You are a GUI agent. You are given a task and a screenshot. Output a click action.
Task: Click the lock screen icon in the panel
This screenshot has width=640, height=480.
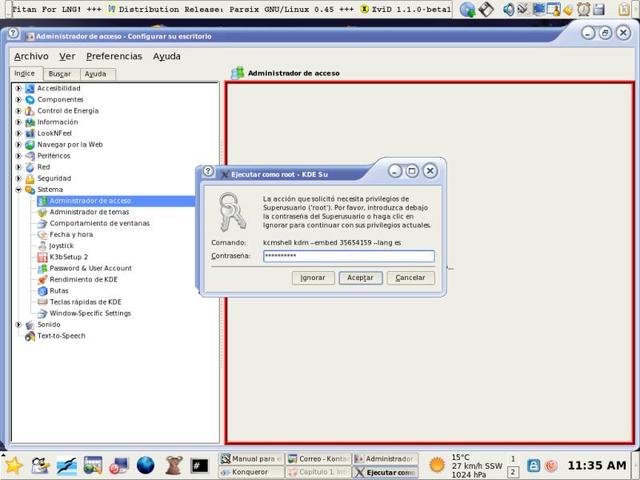pos(533,465)
